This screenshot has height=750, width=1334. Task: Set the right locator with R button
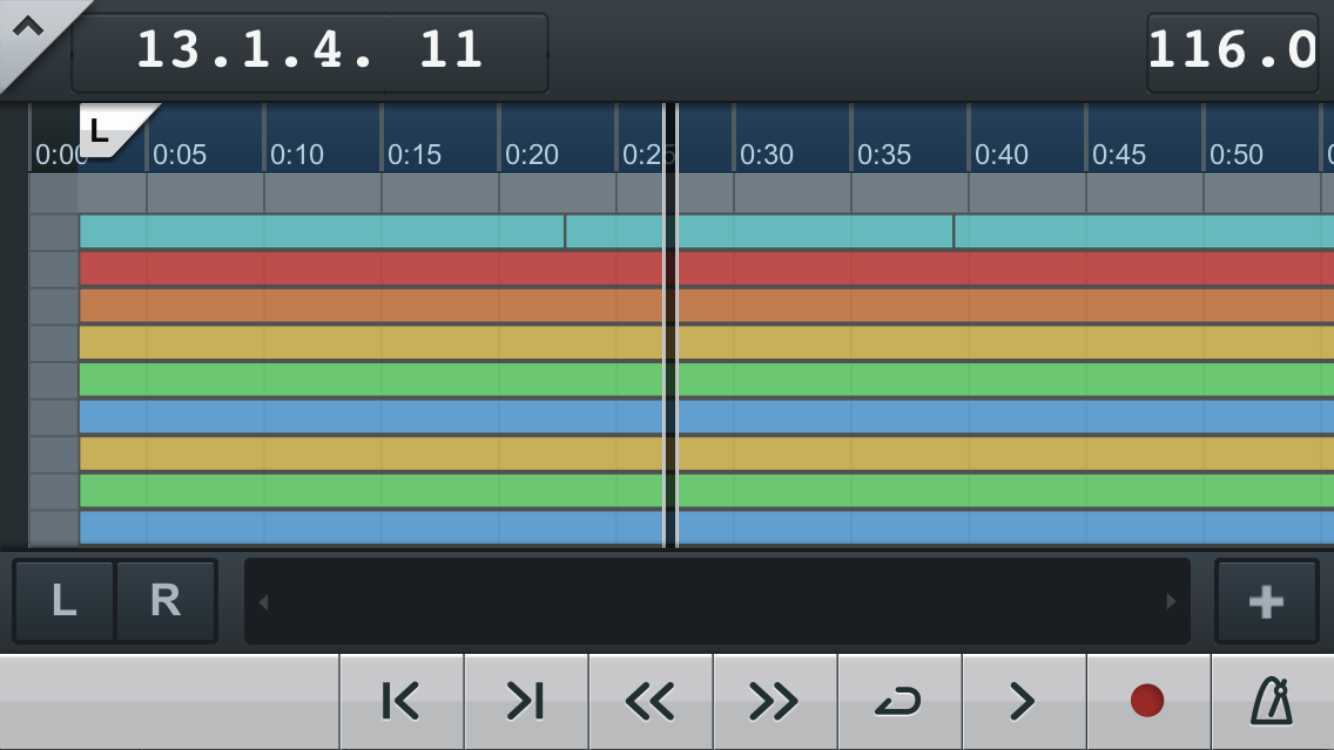pos(165,601)
